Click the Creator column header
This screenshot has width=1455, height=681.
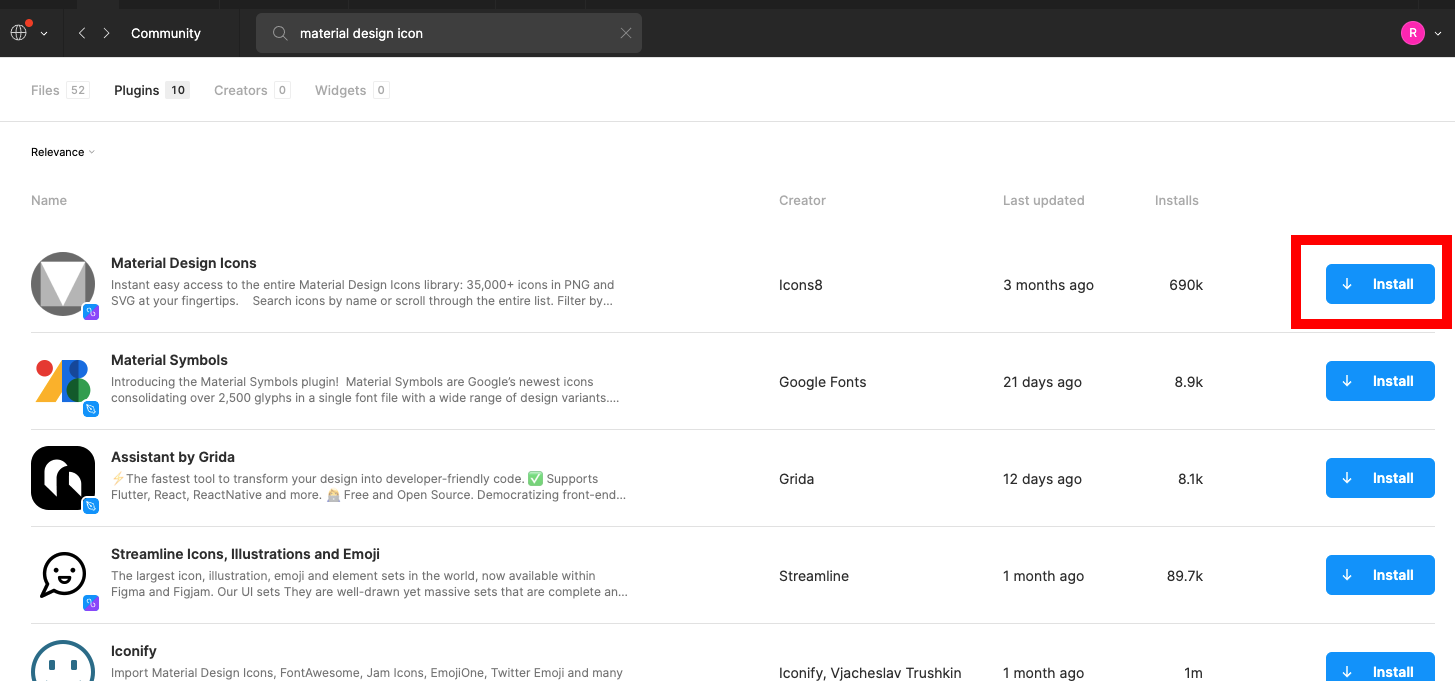[x=802, y=200]
